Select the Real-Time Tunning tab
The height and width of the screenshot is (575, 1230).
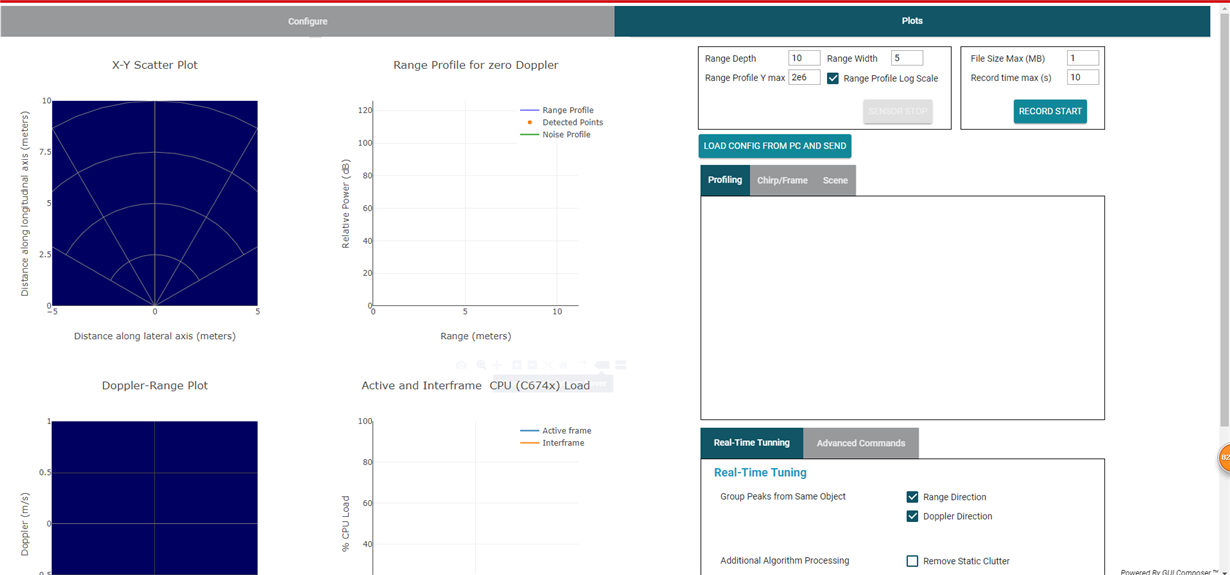[x=752, y=443]
